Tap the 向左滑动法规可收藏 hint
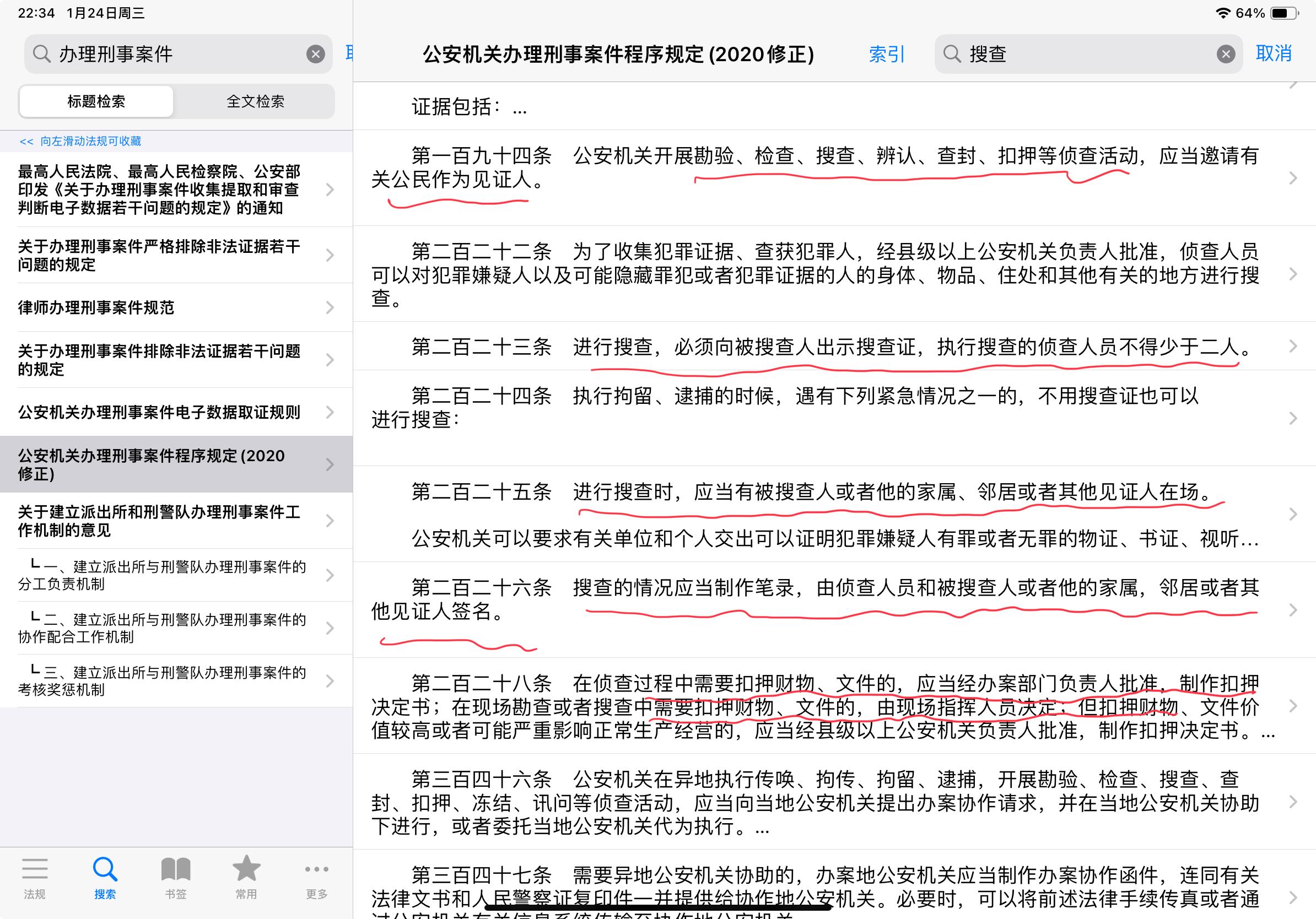This screenshot has width=1316, height=919. click(x=80, y=141)
